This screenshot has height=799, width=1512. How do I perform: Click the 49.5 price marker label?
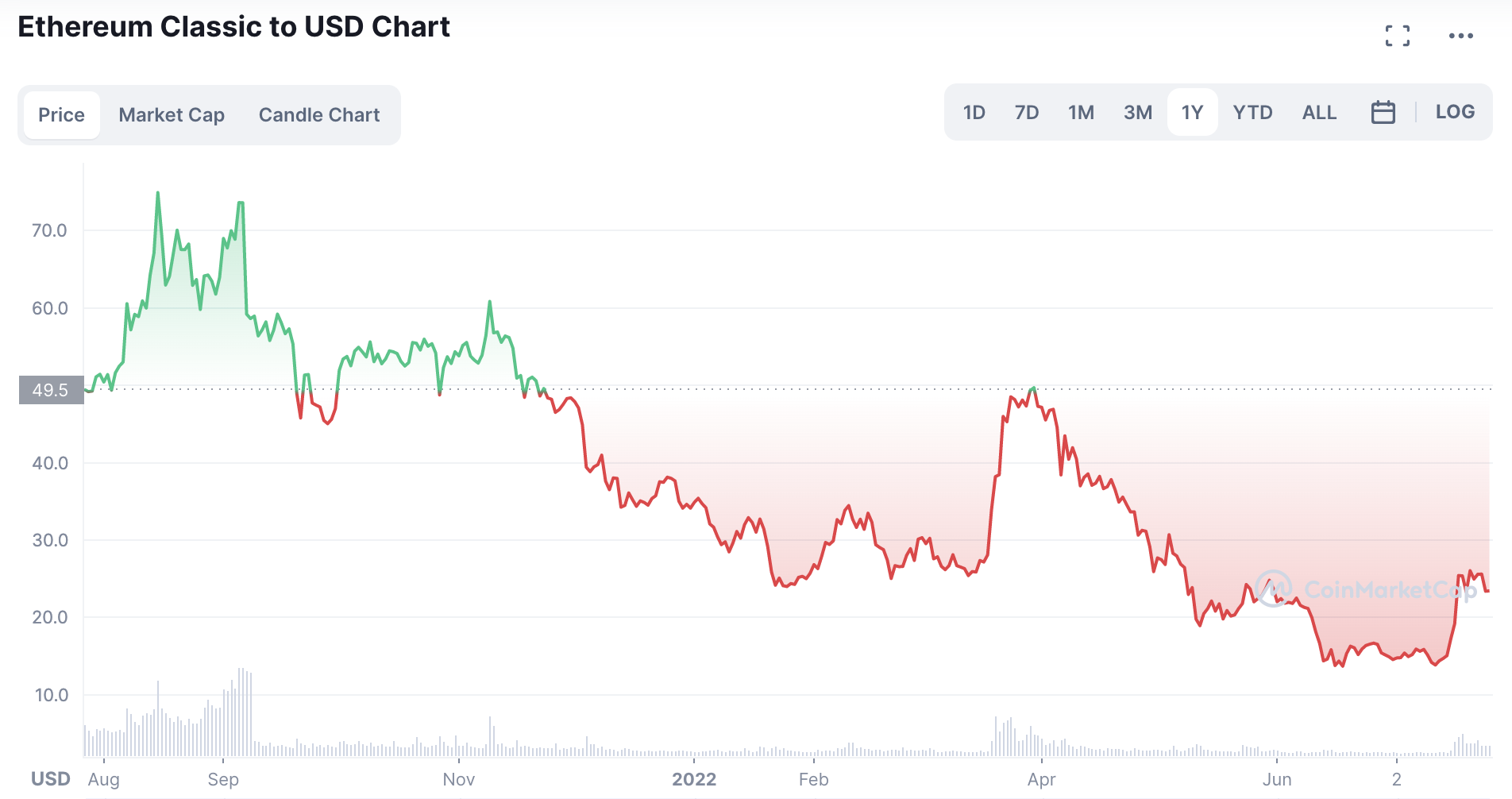click(51, 390)
